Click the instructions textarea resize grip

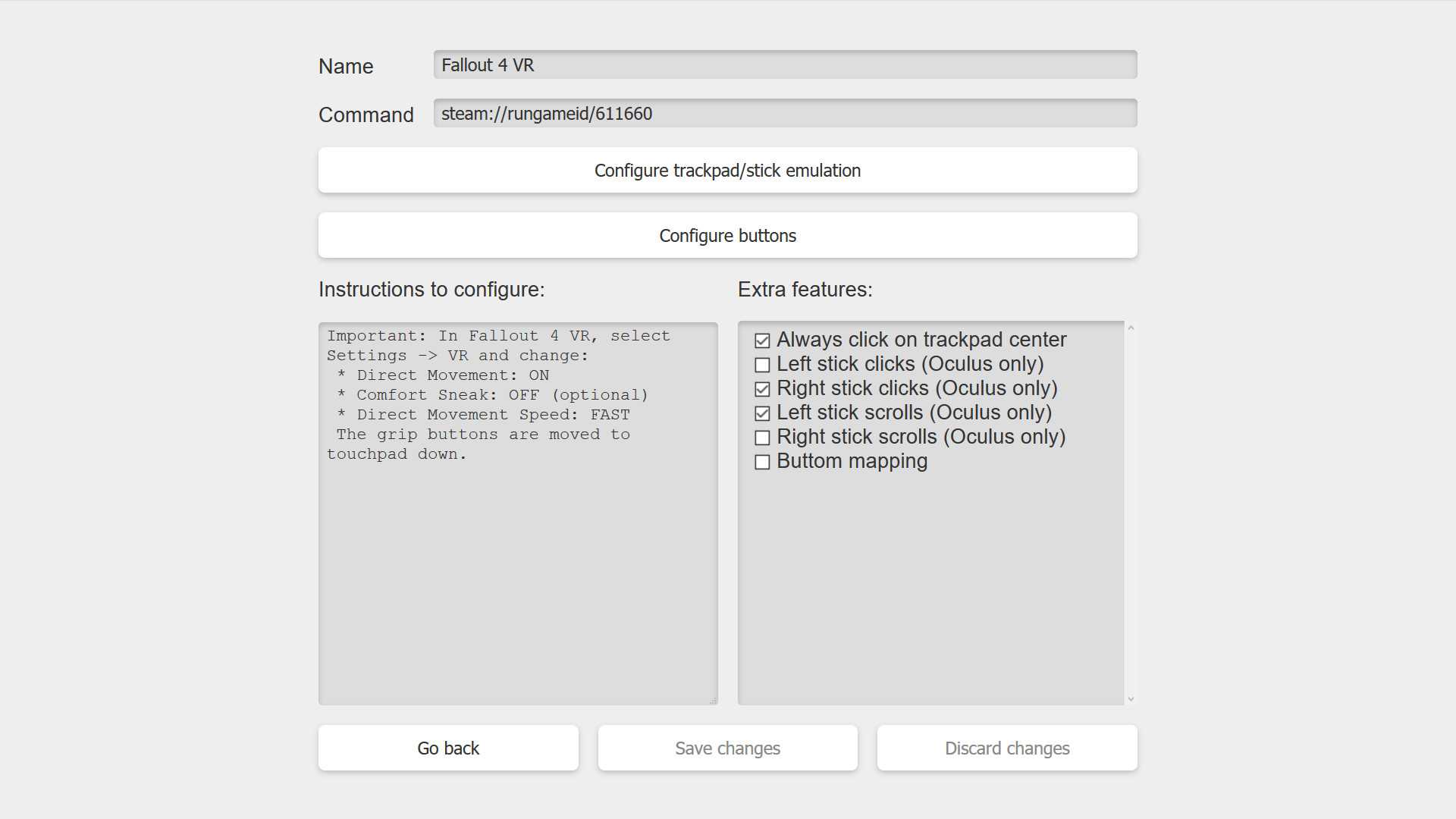pyautogui.click(x=713, y=701)
